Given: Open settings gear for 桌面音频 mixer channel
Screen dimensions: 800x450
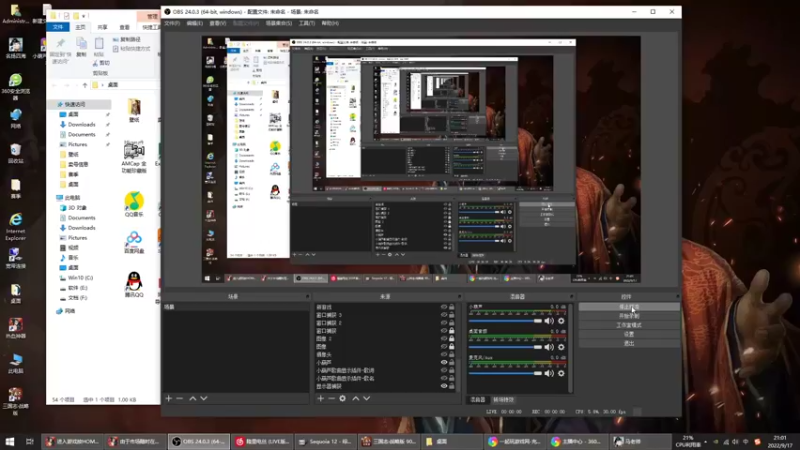Looking at the screenshot, I should click(x=561, y=347).
